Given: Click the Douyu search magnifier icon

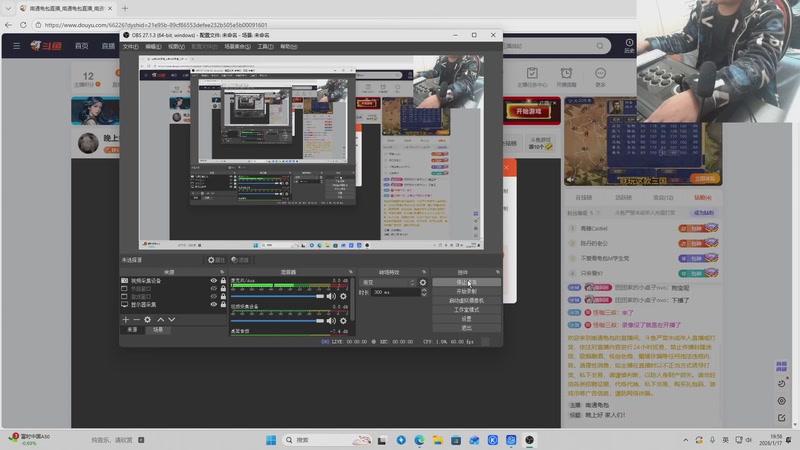Looking at the screenshot, I should (600, 46).
